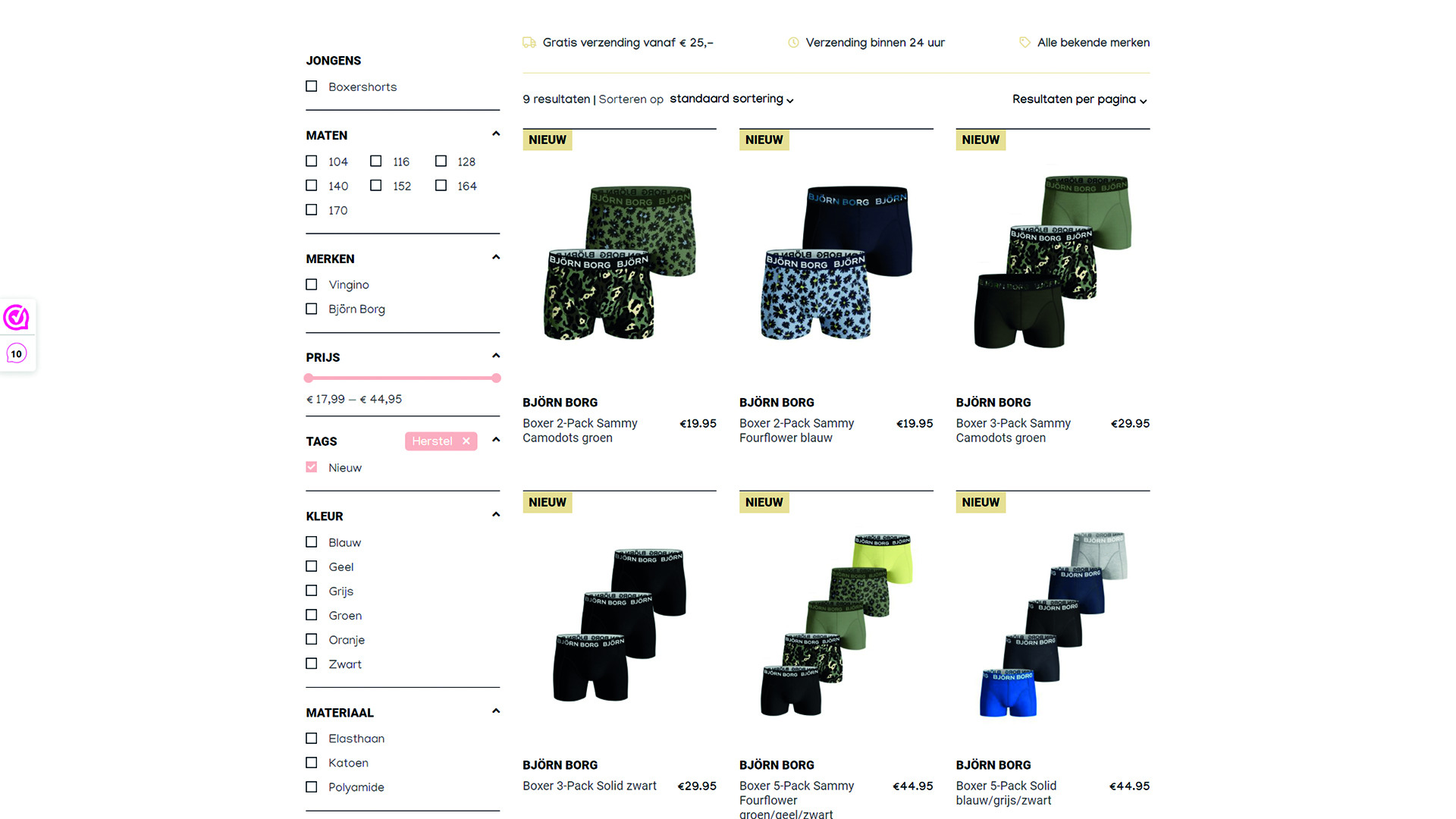1456x819 pixels.
Task: Click the pink checkmark review widget icon
Action: pyautogui.click(x=16, y=317)
